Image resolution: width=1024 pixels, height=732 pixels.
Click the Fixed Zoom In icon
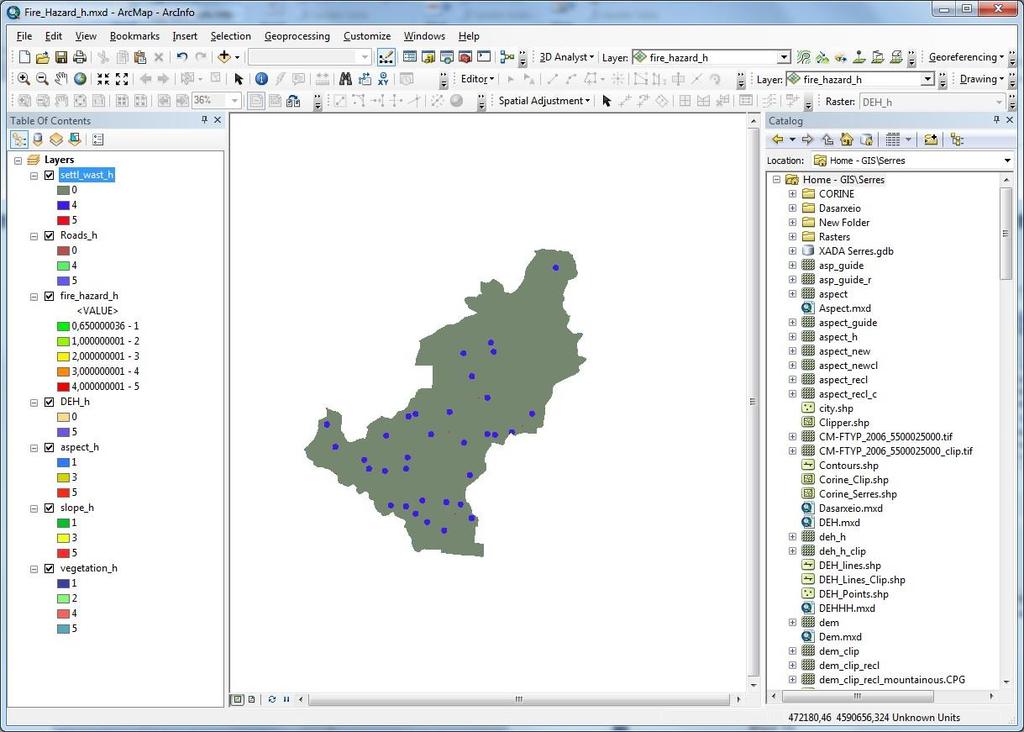[x=103, y=79]
